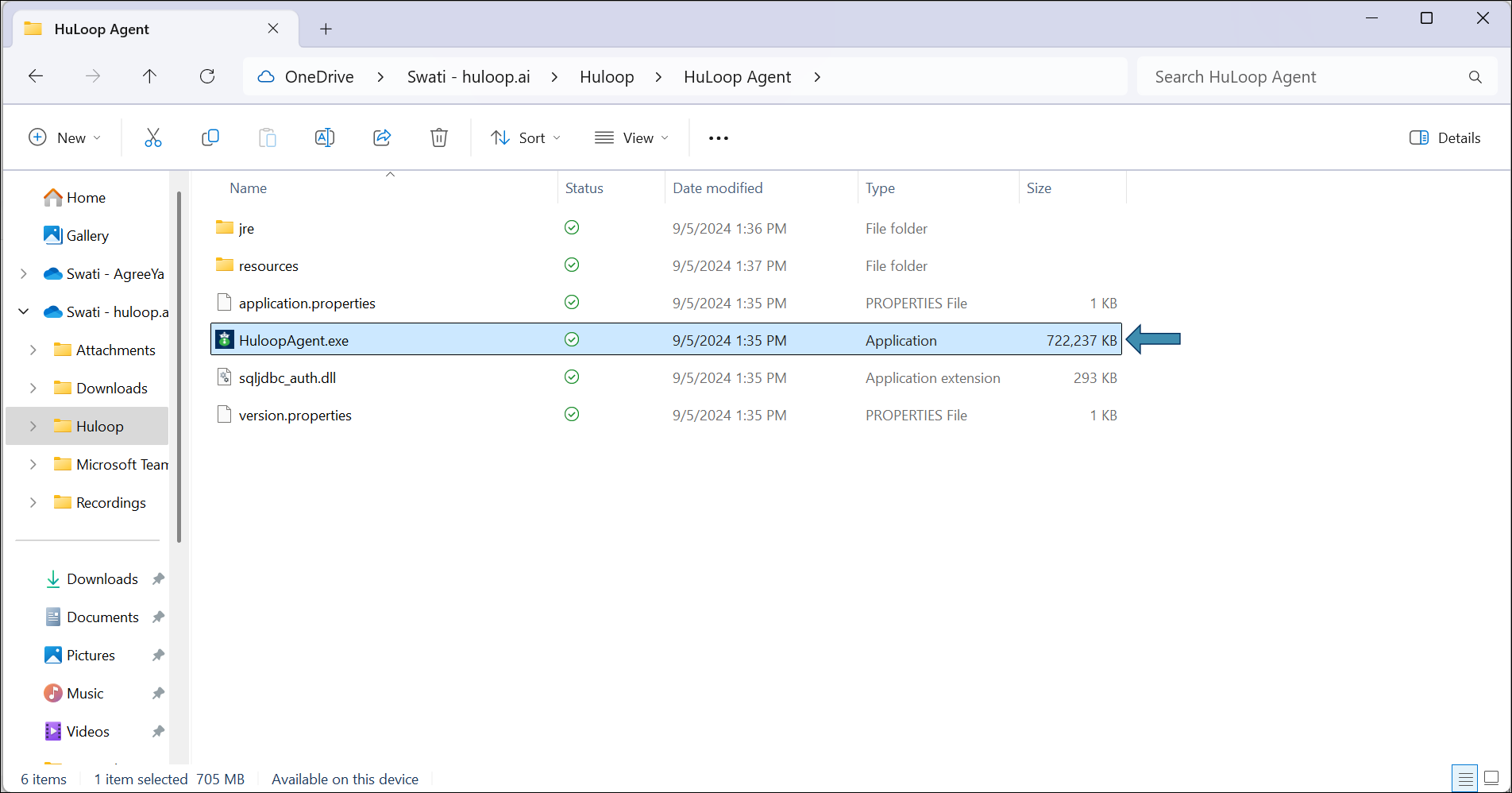Screen dimensions: 1512x793
Task: Expand the Recordings folder node
Action: 33,502
